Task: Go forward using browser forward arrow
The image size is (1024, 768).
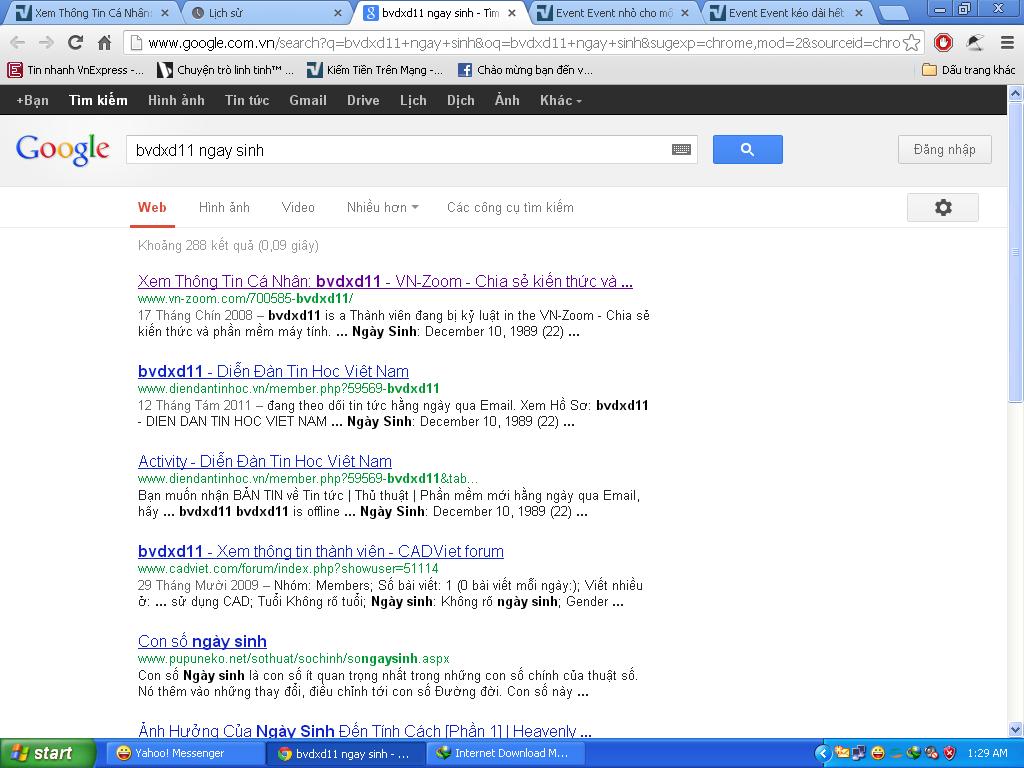Action: (46, 43)
